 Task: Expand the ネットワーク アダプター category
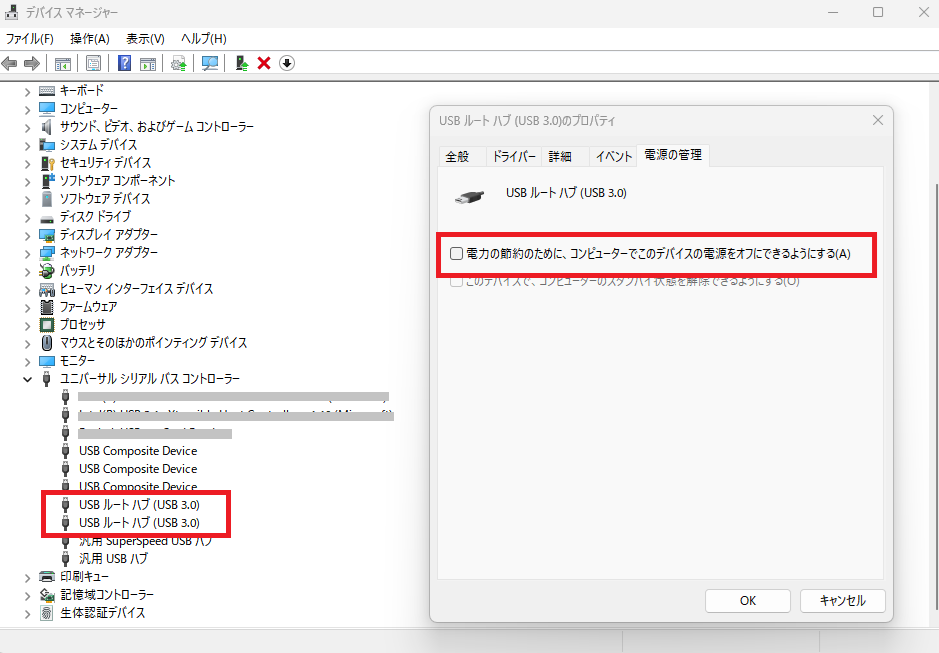pyautogui.click(x=28, y=253)
